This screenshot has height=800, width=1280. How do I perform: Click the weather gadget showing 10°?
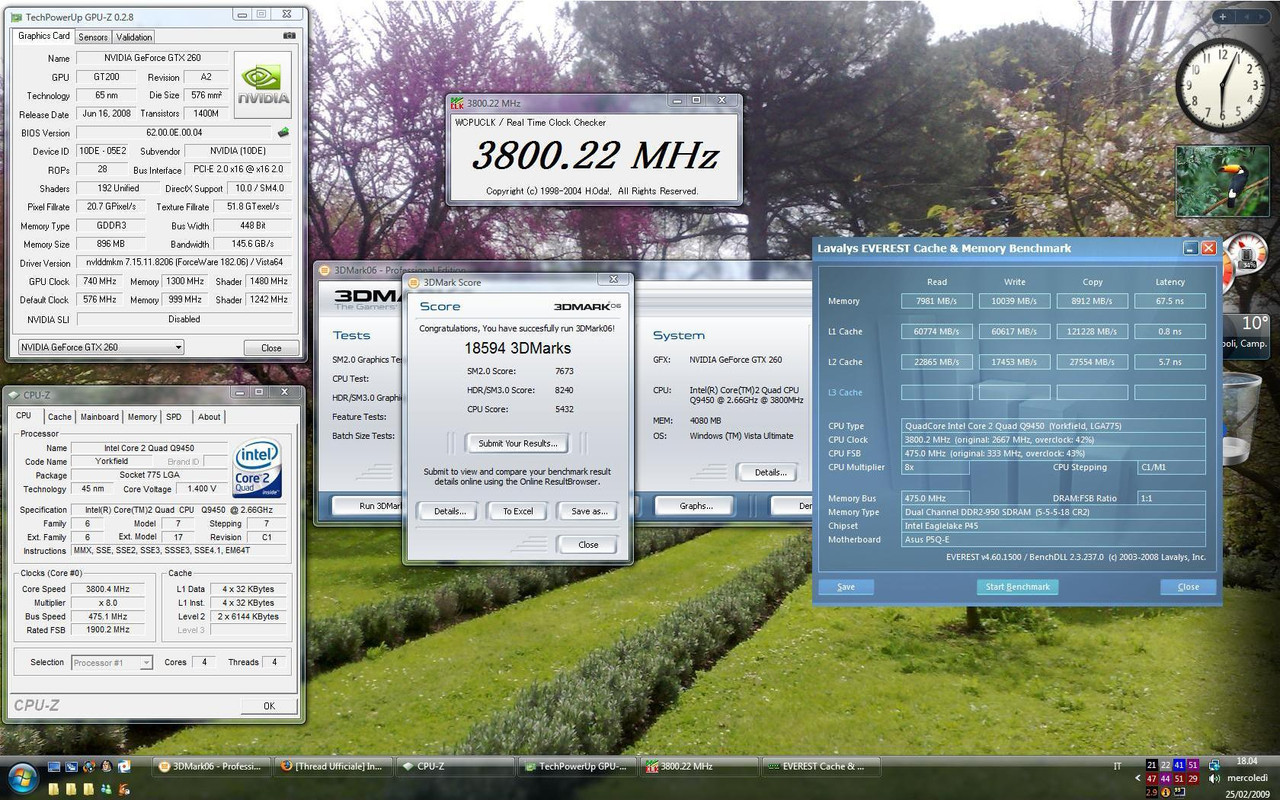pos(1246,338)
